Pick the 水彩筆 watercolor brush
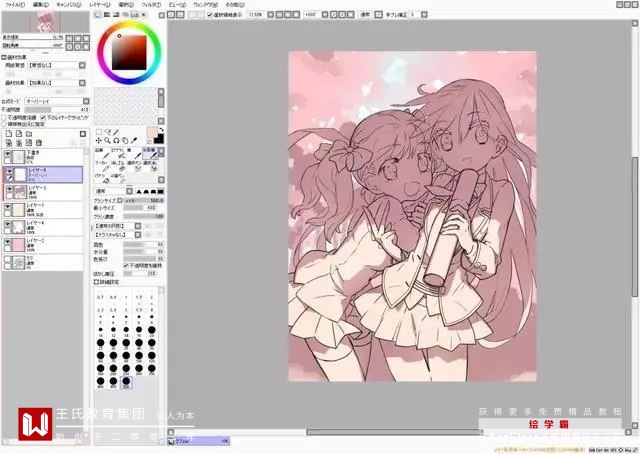640x454 pixels. click(149, 154)
